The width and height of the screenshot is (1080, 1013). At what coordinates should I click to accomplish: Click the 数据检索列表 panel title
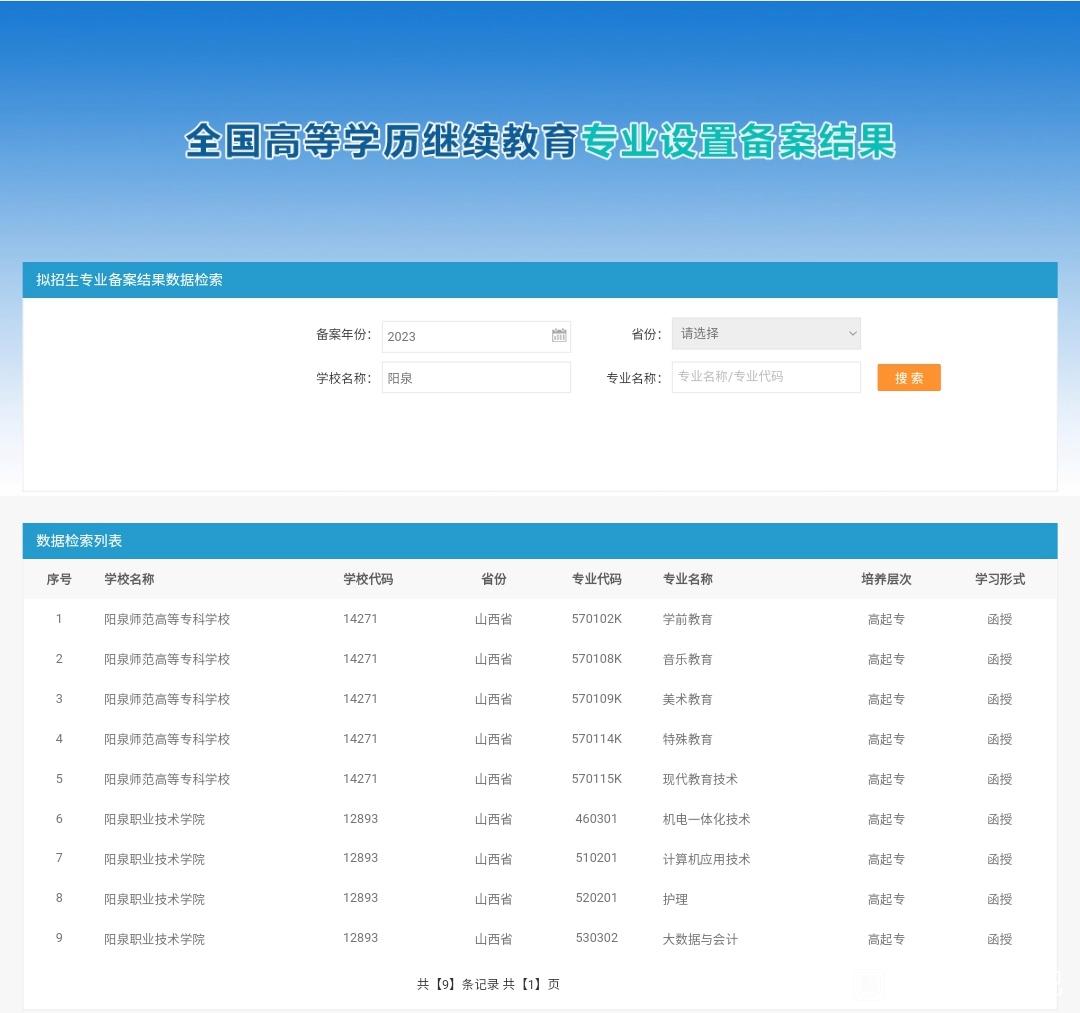[79, 541]
